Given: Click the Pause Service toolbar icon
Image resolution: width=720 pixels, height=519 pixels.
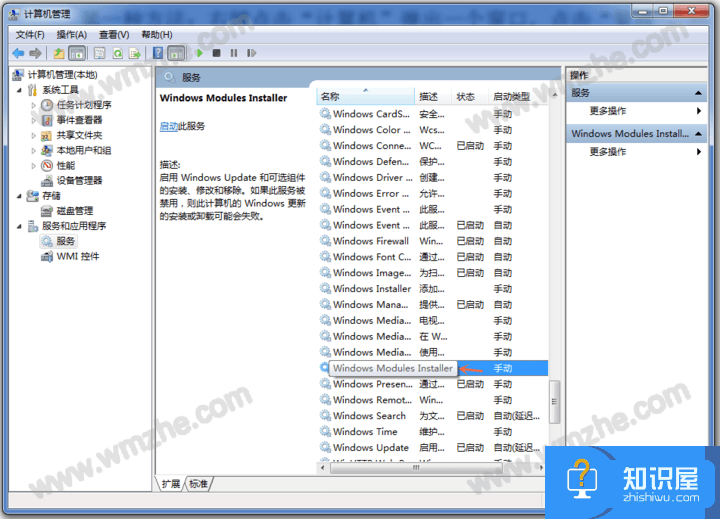Looking at the screenshot, I should (234, 53).
